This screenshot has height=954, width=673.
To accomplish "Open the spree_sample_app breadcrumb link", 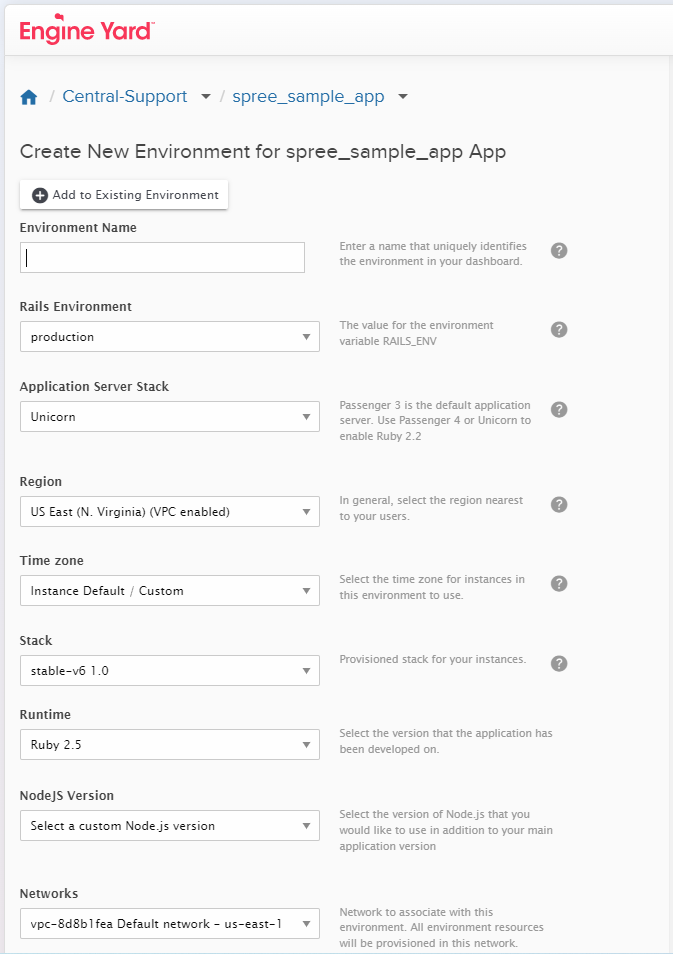I will coord(308,97).
